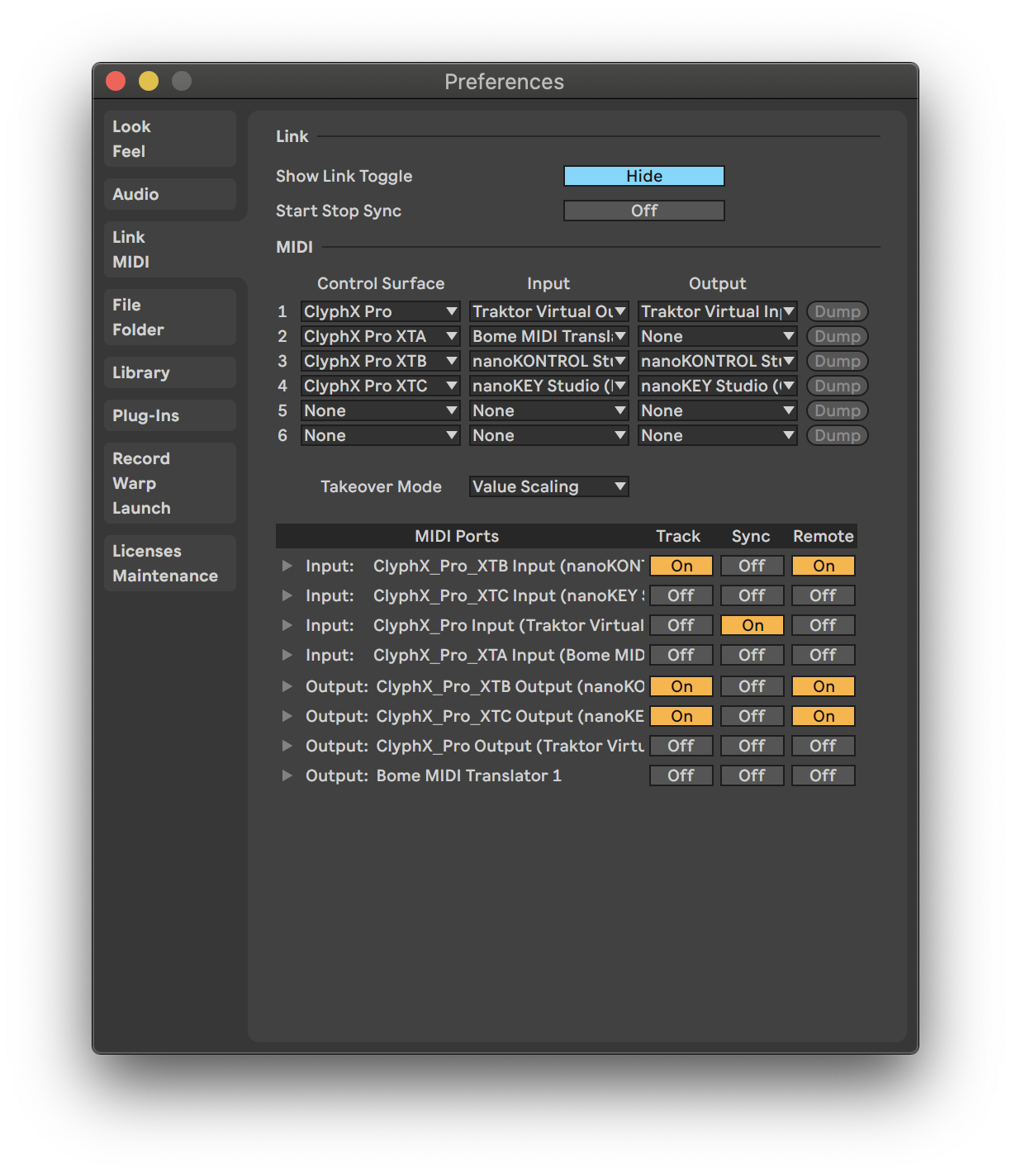Click Dump button for control surface 5
The height and width of the screenshot is (1176, 1011).
pos(838,410)
